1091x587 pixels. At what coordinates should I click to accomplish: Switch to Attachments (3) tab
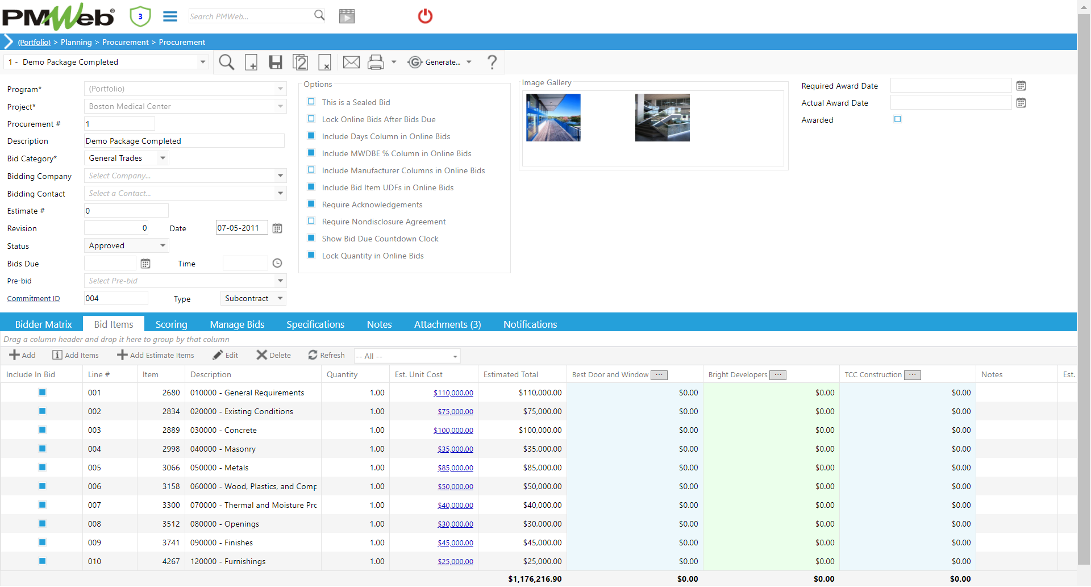tap(447, 324)
